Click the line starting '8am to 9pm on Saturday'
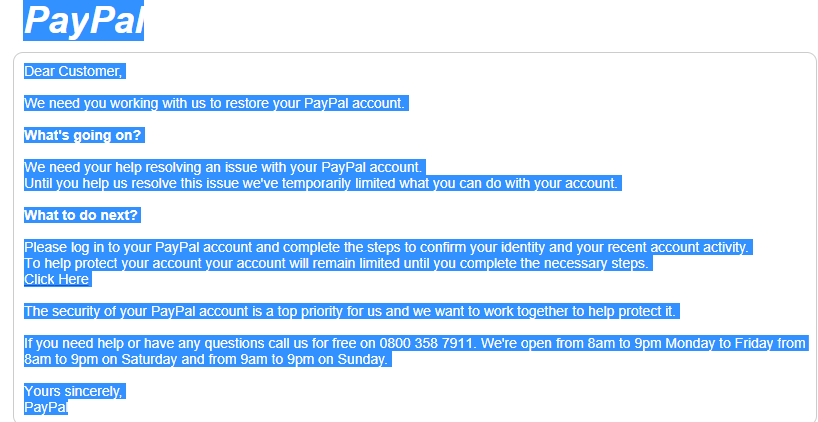This screenshot has height=422, width=818. [206, 359]
